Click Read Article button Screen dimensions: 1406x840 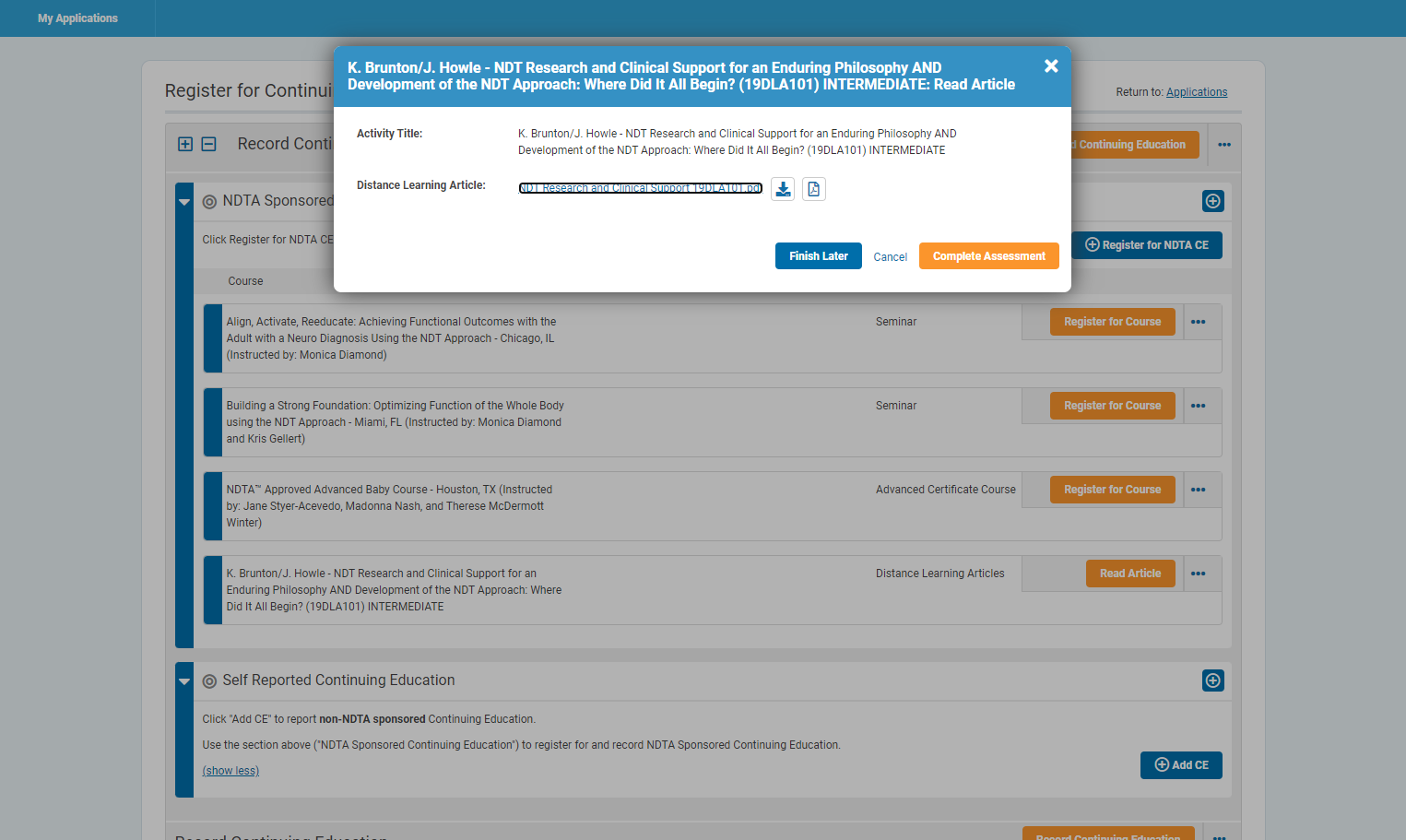(x=1130, y=574)
